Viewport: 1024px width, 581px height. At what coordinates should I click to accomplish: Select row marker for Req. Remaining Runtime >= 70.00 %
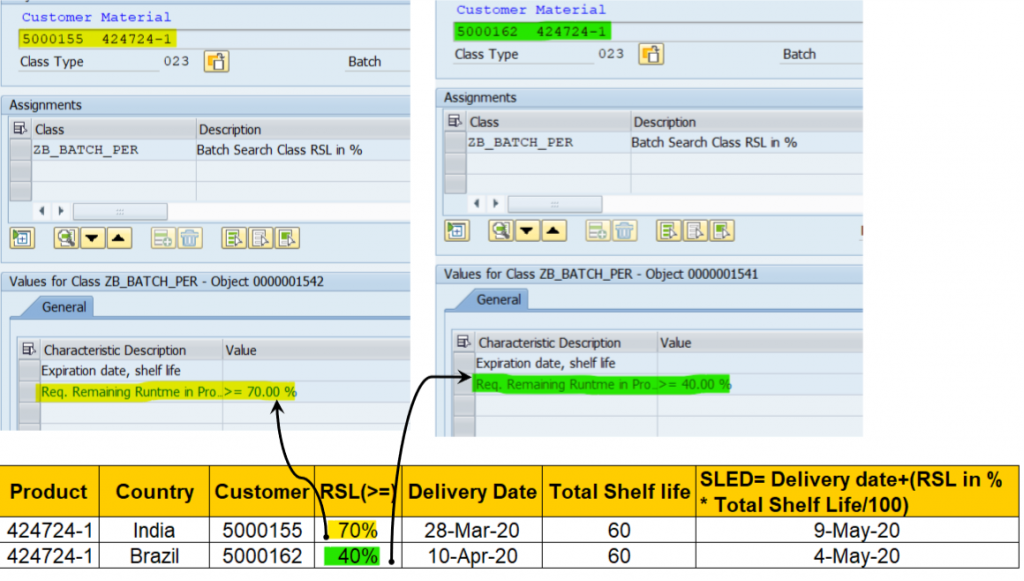(29, 392)
